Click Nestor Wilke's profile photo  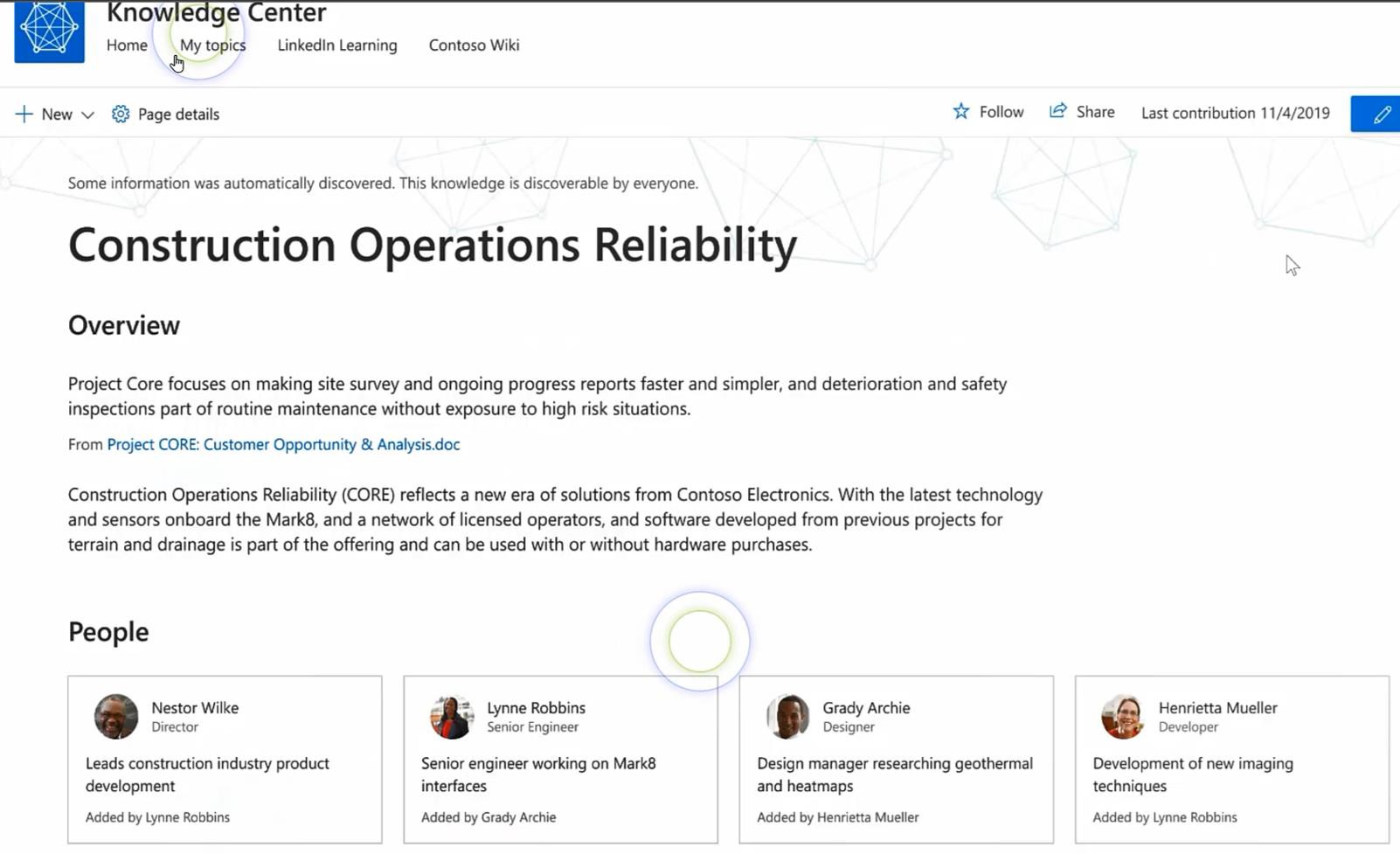click(116, 717)
